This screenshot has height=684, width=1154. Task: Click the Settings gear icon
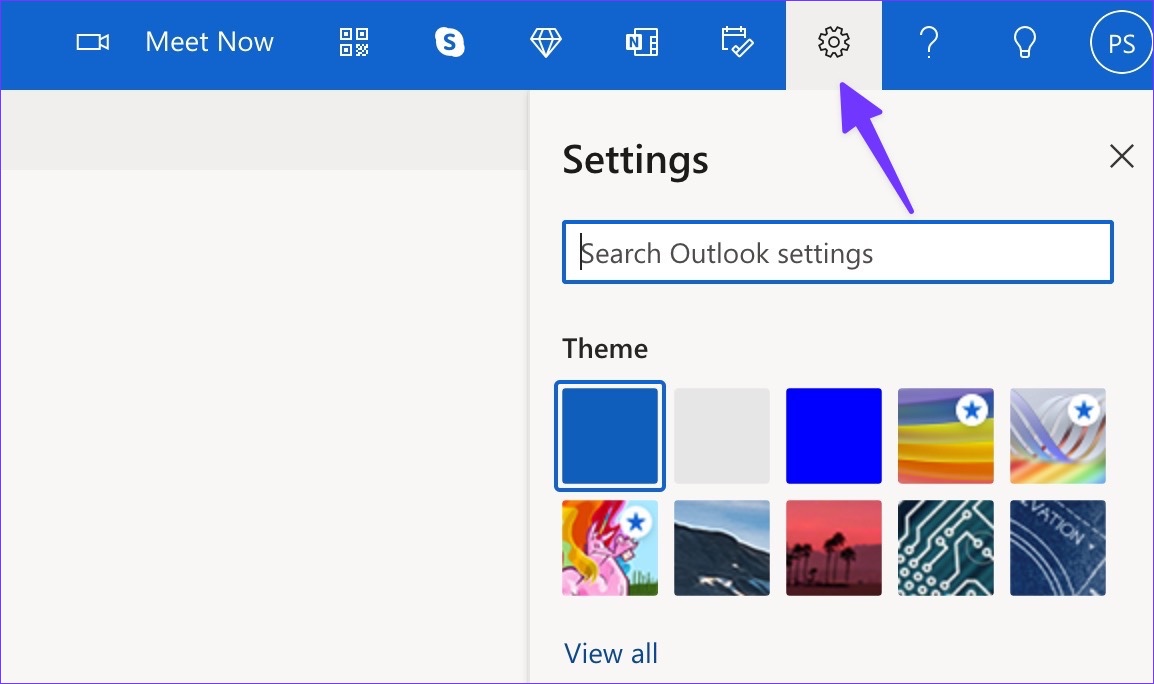833,43
